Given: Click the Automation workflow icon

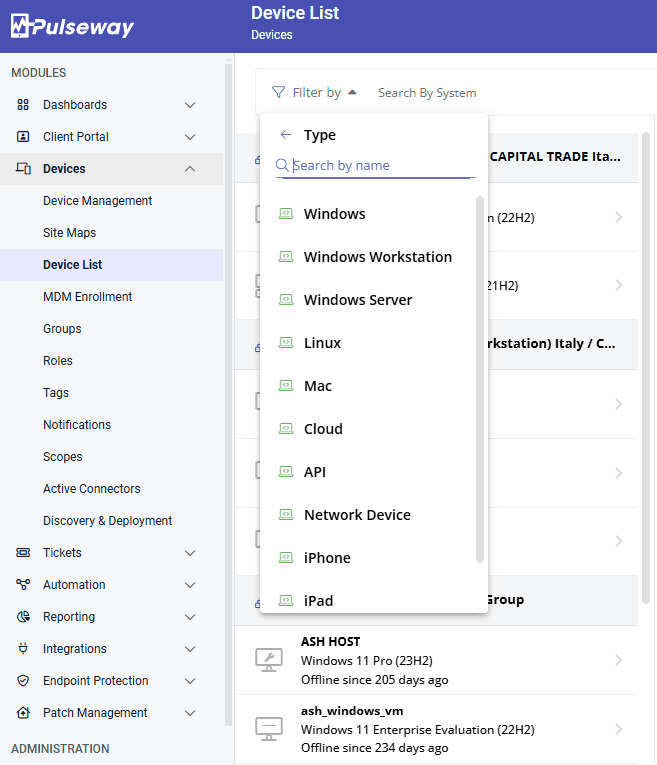Looking at the screenshot, I should [23, 584].
